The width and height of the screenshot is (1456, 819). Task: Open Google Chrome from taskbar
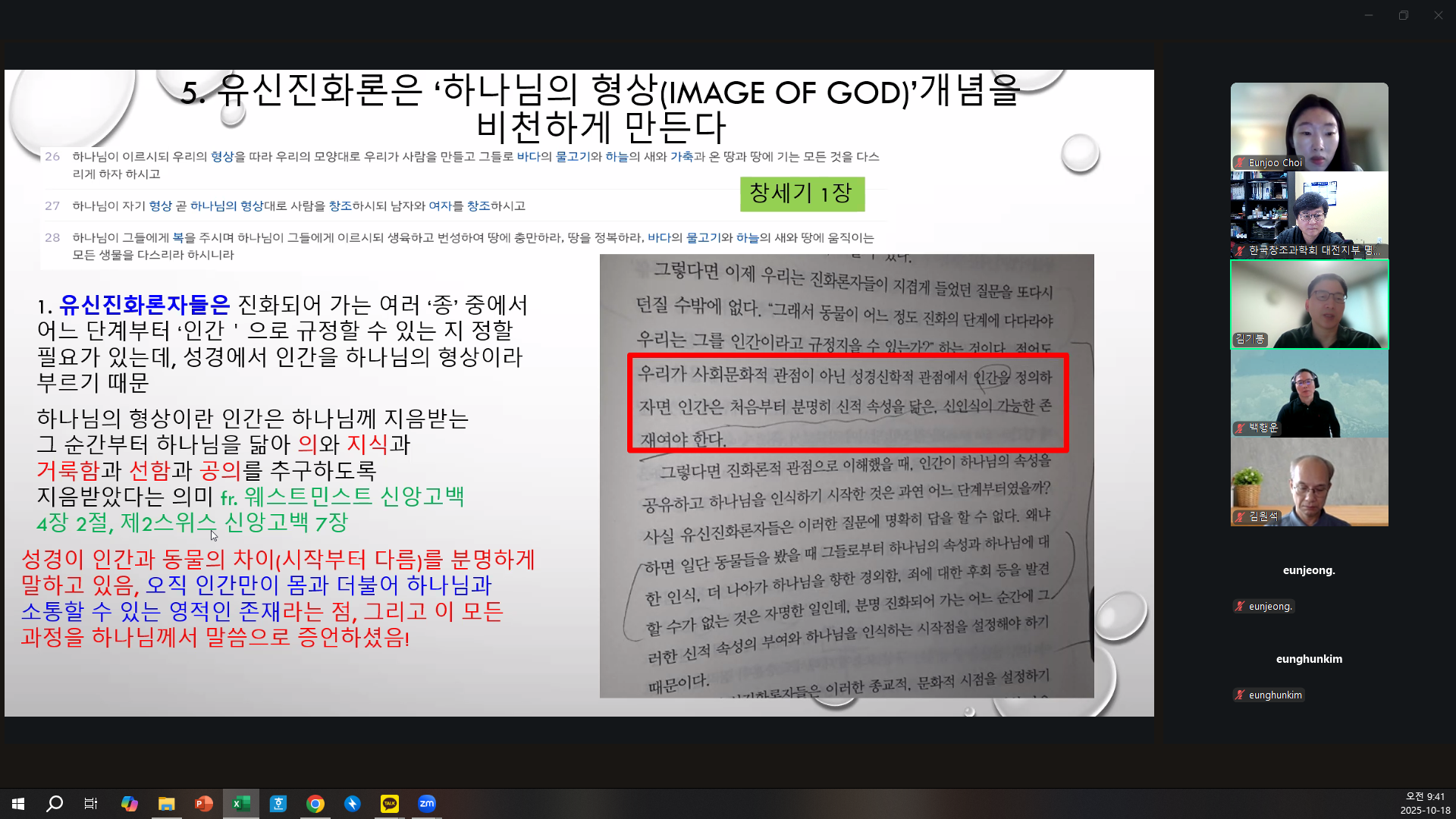tap(315, 804)
